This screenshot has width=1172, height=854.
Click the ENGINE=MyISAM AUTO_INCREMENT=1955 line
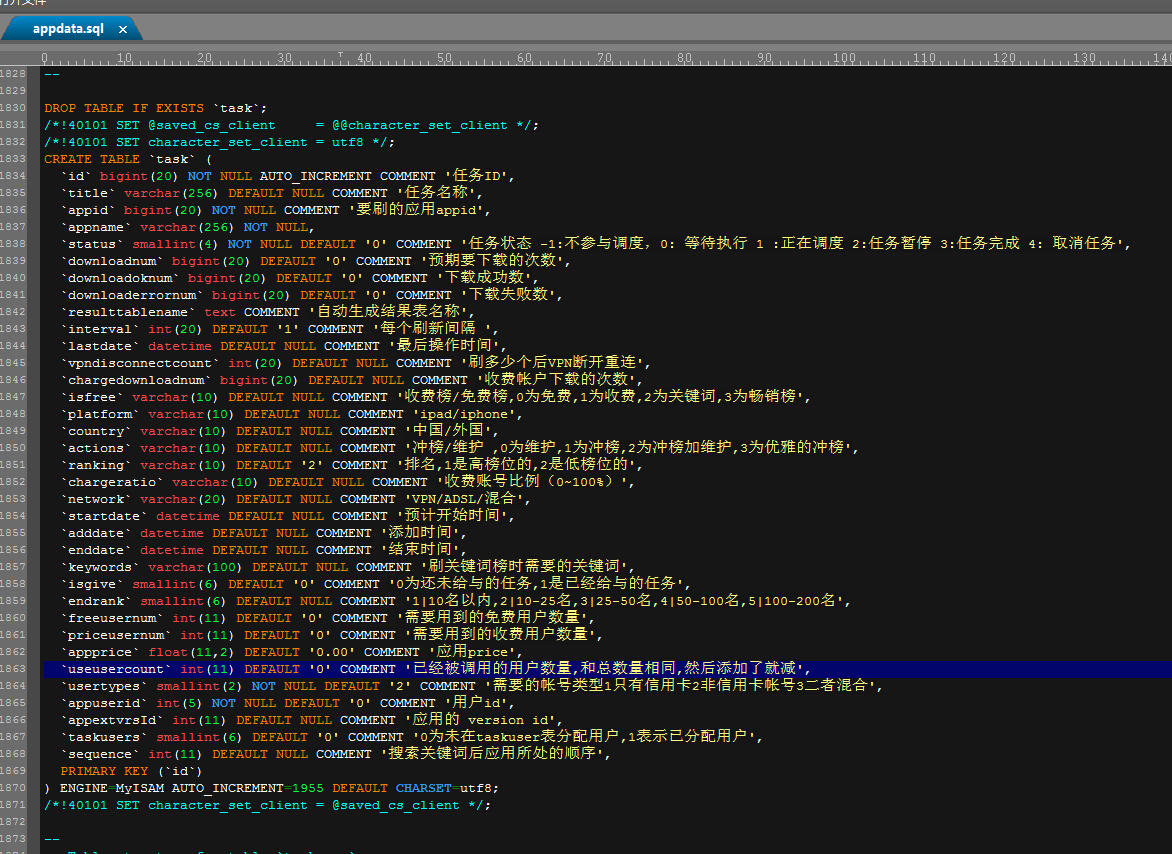271,788
